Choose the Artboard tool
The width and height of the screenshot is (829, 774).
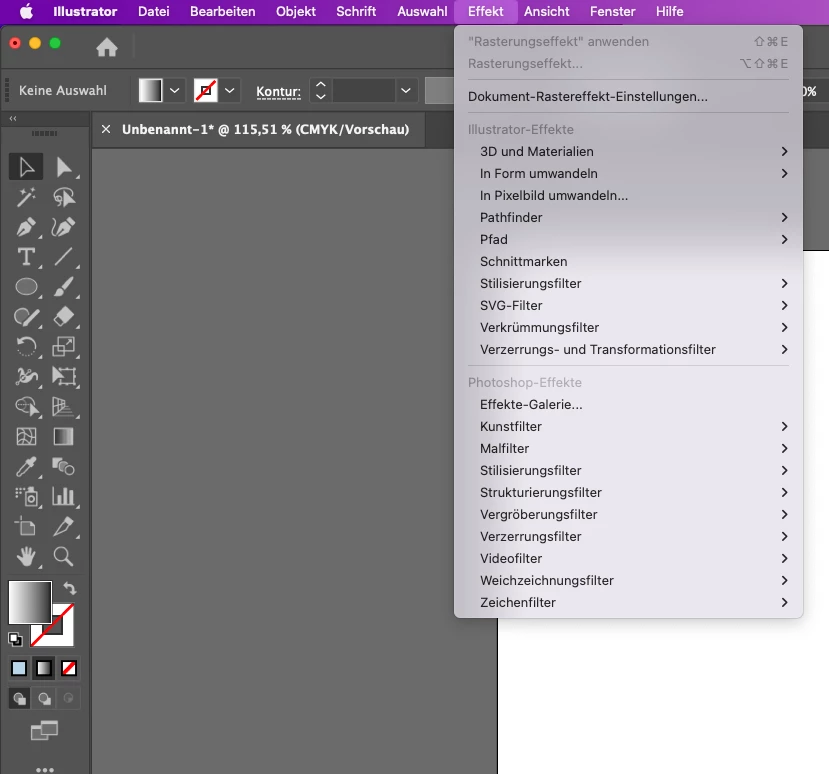(x=26, y=527)
